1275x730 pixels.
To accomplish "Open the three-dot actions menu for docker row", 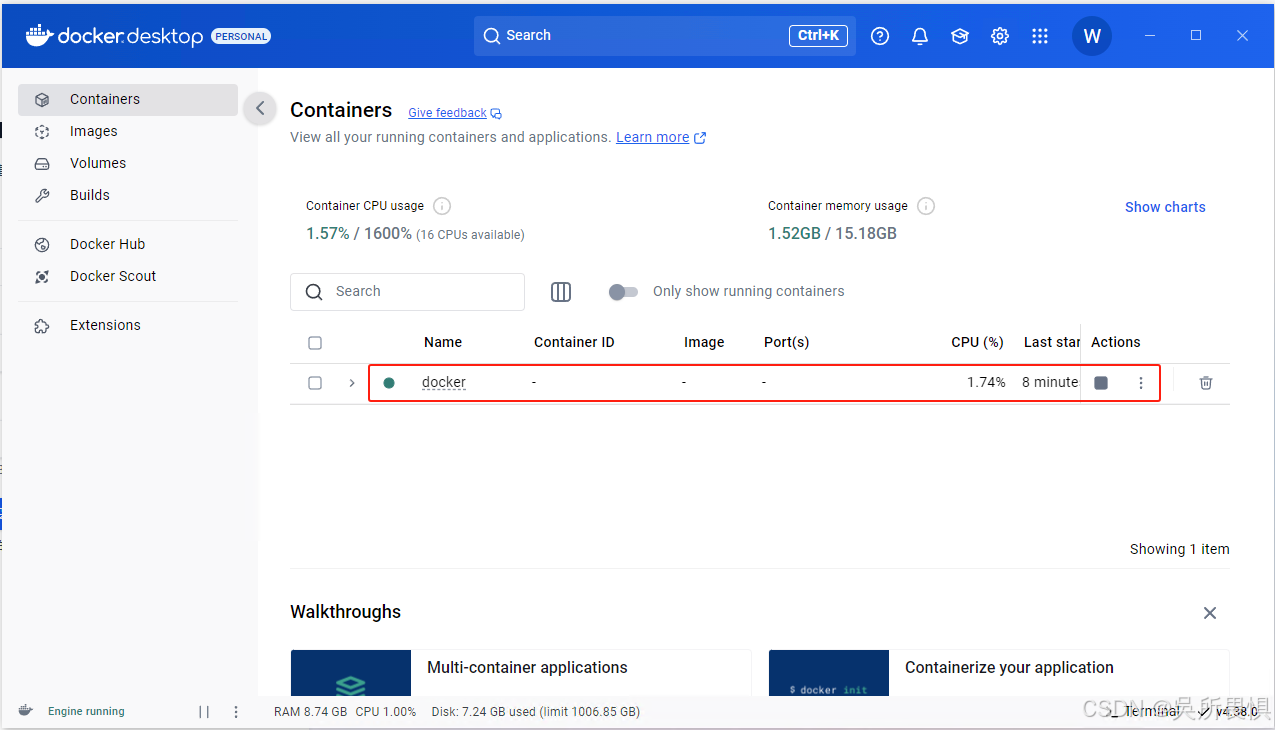I will pos(1141,383).
